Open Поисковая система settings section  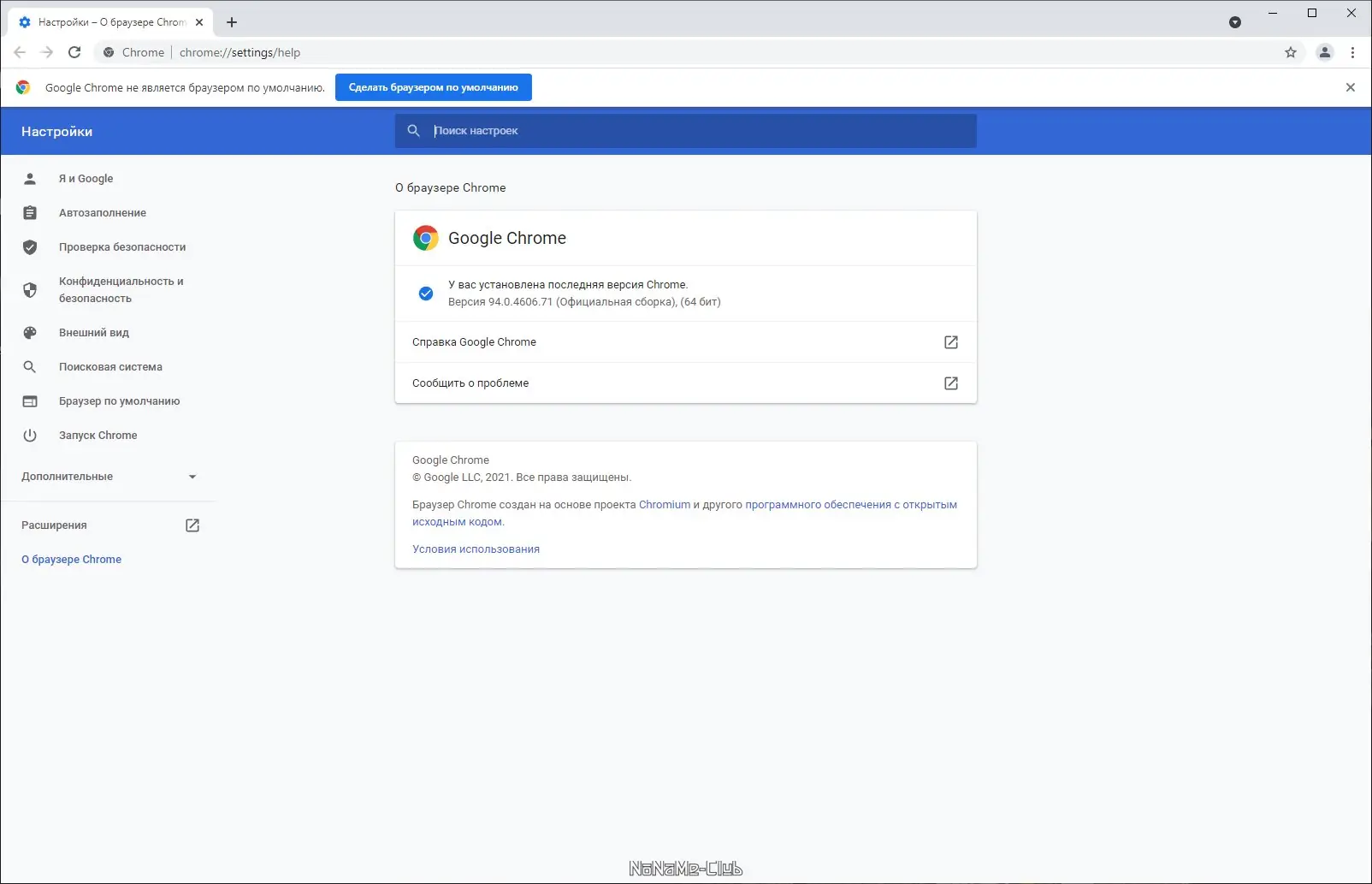tap(110, 367)
